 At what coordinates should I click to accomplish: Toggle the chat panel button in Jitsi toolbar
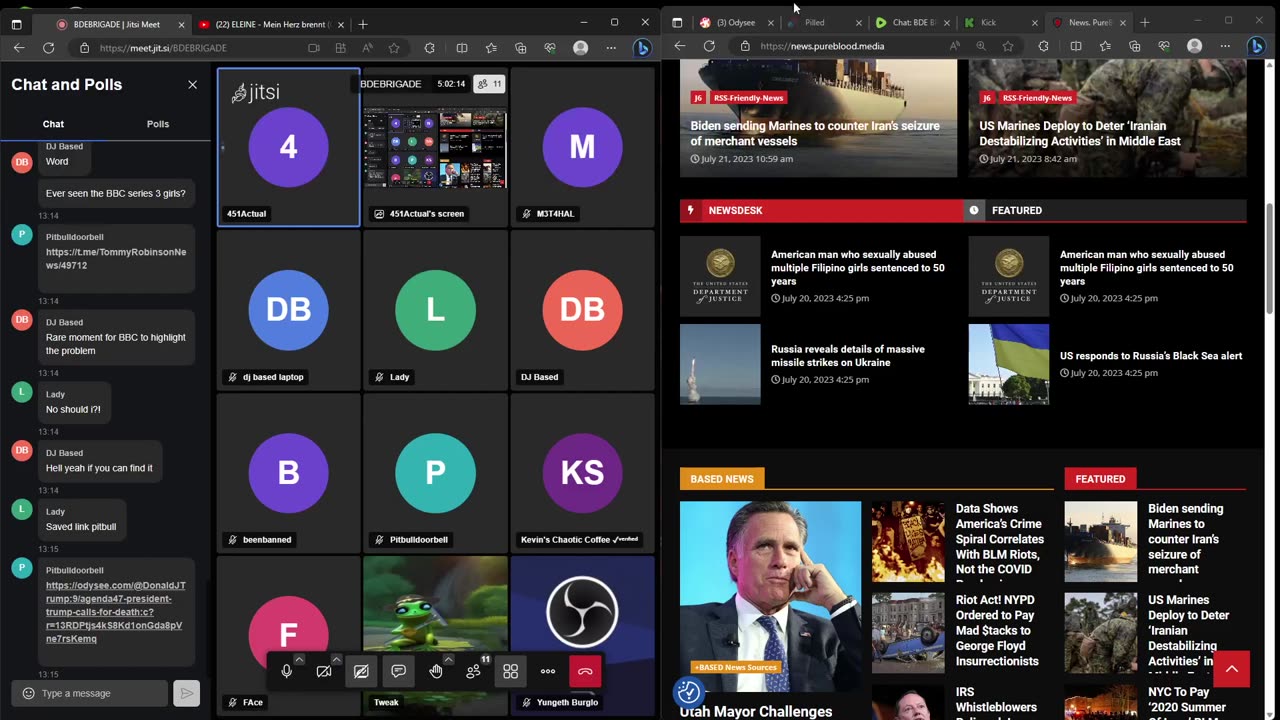pos(398,672)
